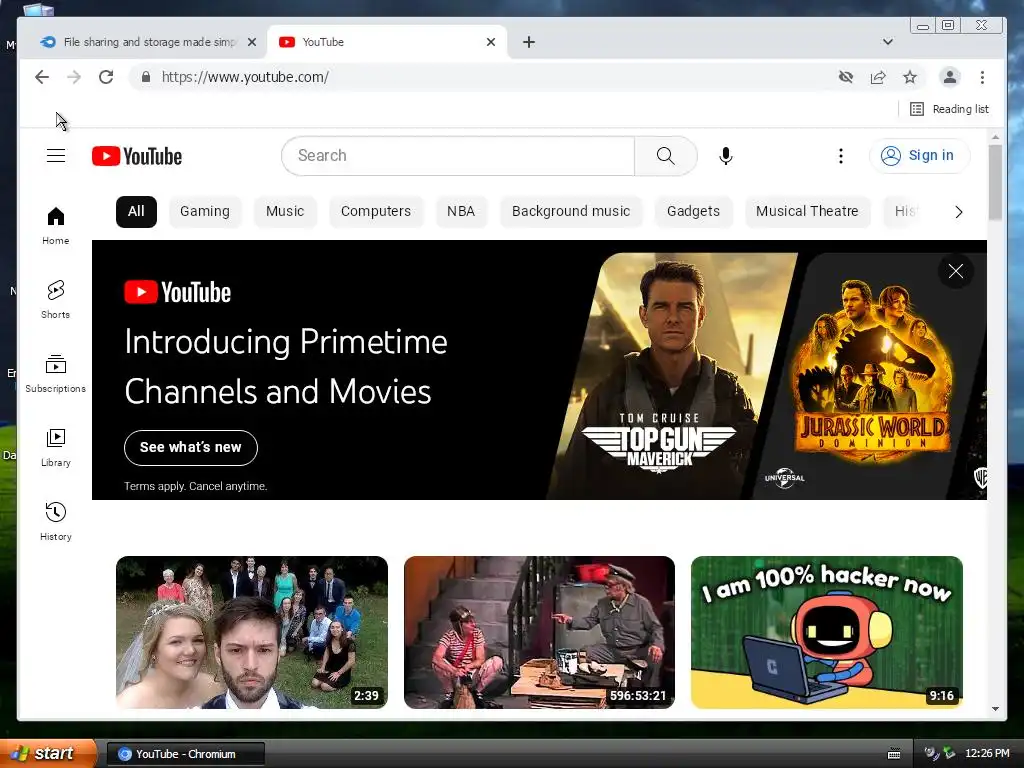Open Library in the sidebar
Viewport: 1024px width, 768px height.
point(56,448)
